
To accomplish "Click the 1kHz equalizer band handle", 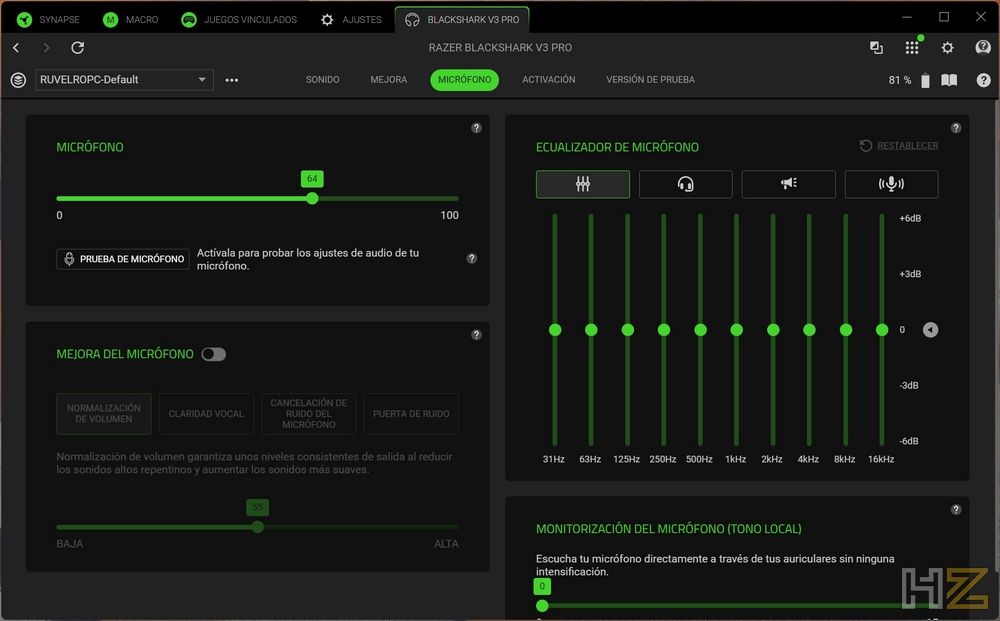I will click(737, 330).
